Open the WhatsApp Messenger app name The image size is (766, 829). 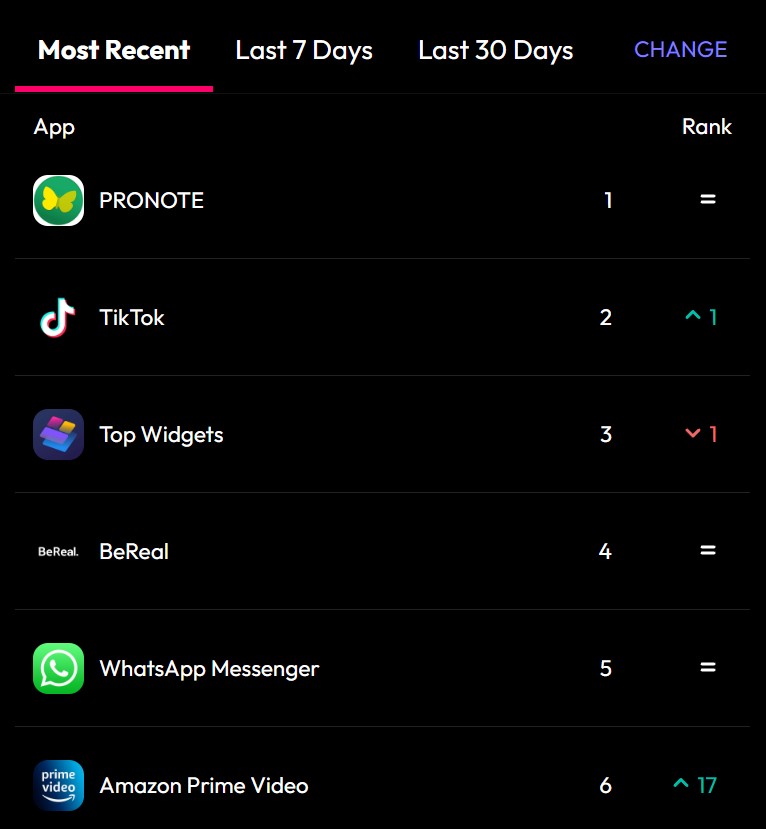coord(209,669)
